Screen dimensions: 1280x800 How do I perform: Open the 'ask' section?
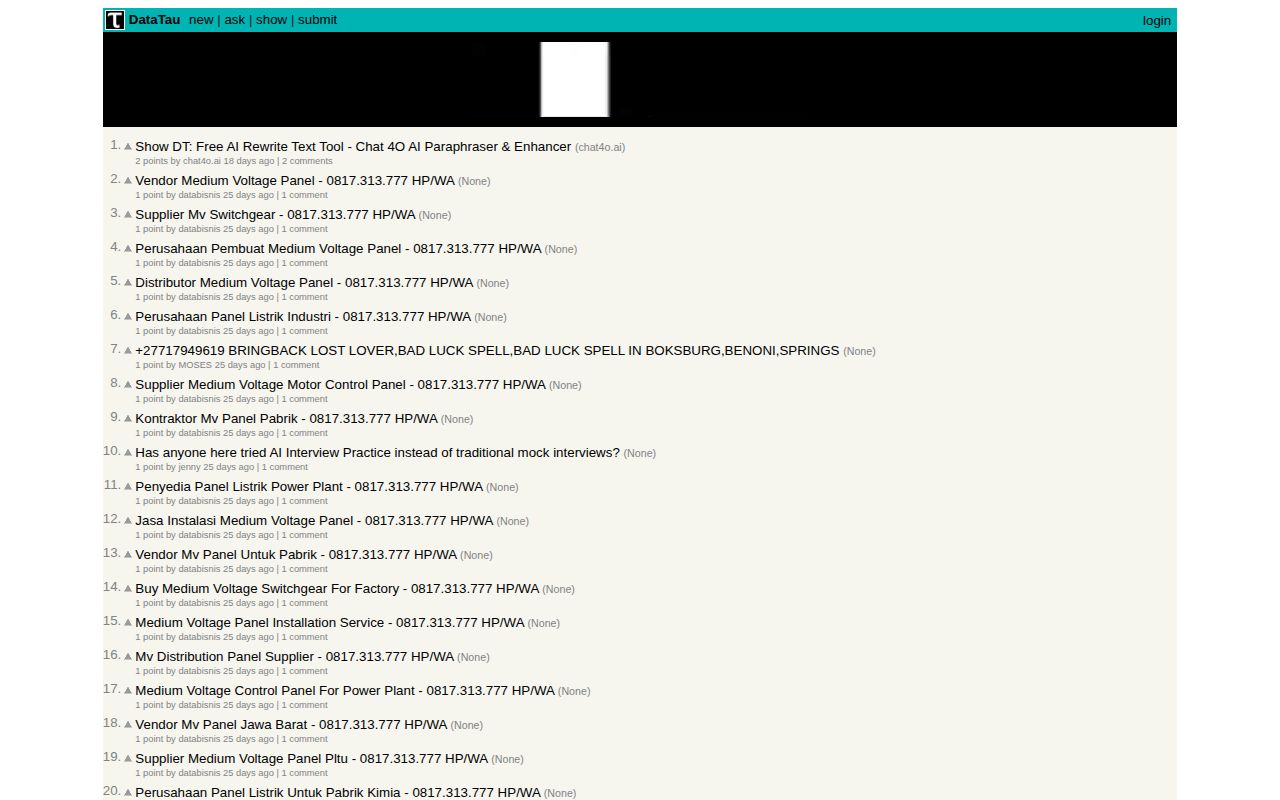(x=234, y=19)
